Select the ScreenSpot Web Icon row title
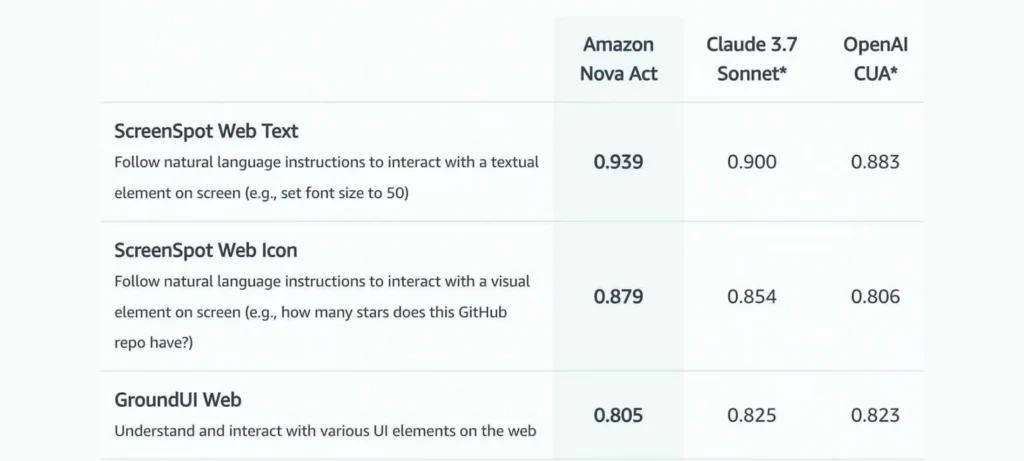Image resolution: width=1024 pixels, height=461 pixels. pyautogui.click(x=206, y=250)
